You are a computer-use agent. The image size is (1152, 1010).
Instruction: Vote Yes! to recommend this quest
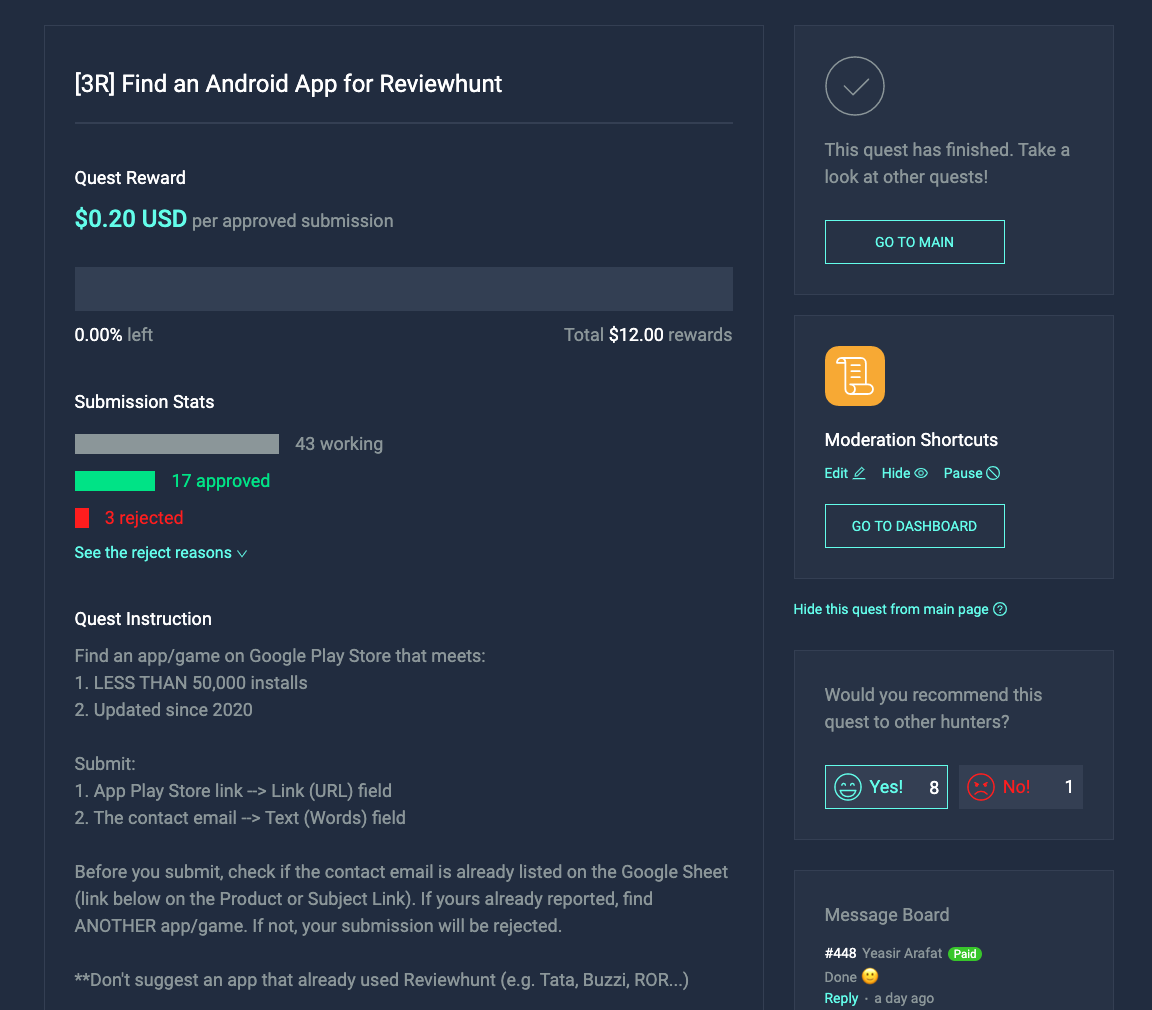tap(886, 787)
